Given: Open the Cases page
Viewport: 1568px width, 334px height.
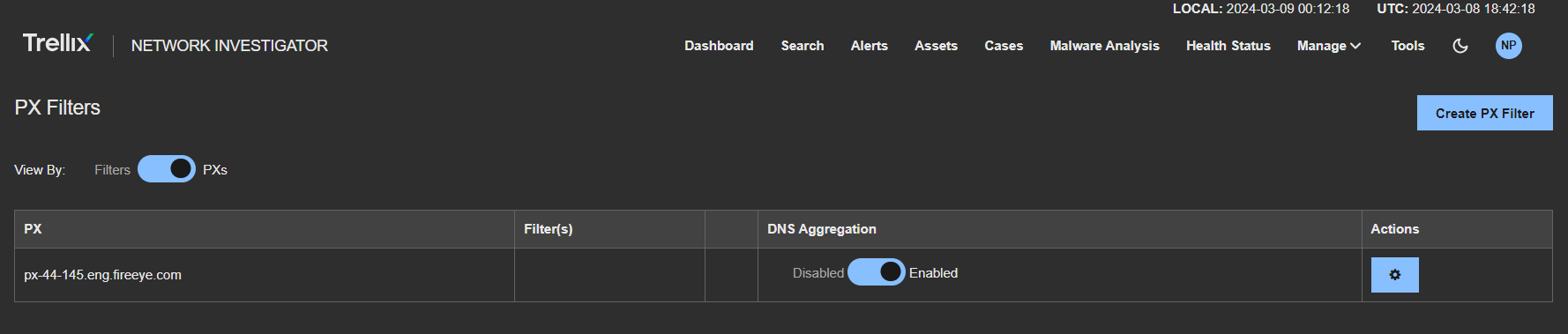Looking at the screenshot, I should pyautogui.click(x=1004, y=46).
